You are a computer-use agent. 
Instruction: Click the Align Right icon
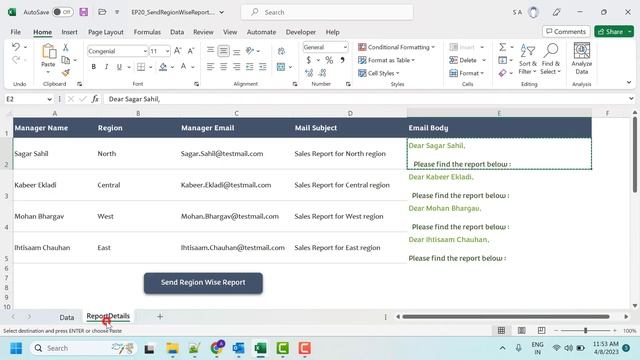[236, 67]
